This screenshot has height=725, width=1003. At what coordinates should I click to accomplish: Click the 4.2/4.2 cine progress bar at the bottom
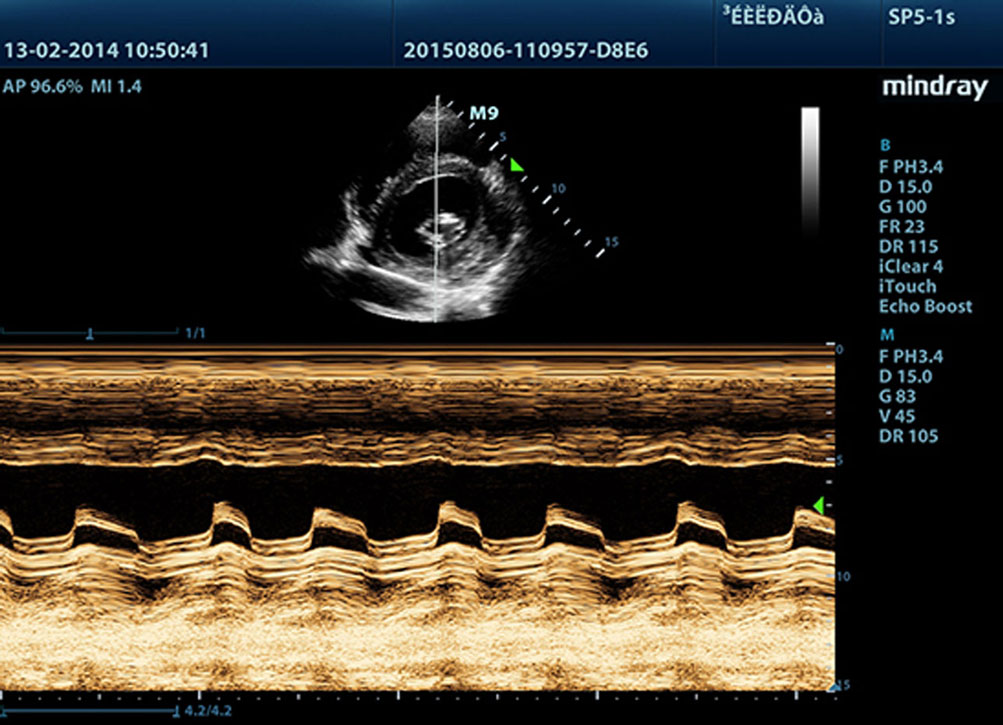click(88, 712)
